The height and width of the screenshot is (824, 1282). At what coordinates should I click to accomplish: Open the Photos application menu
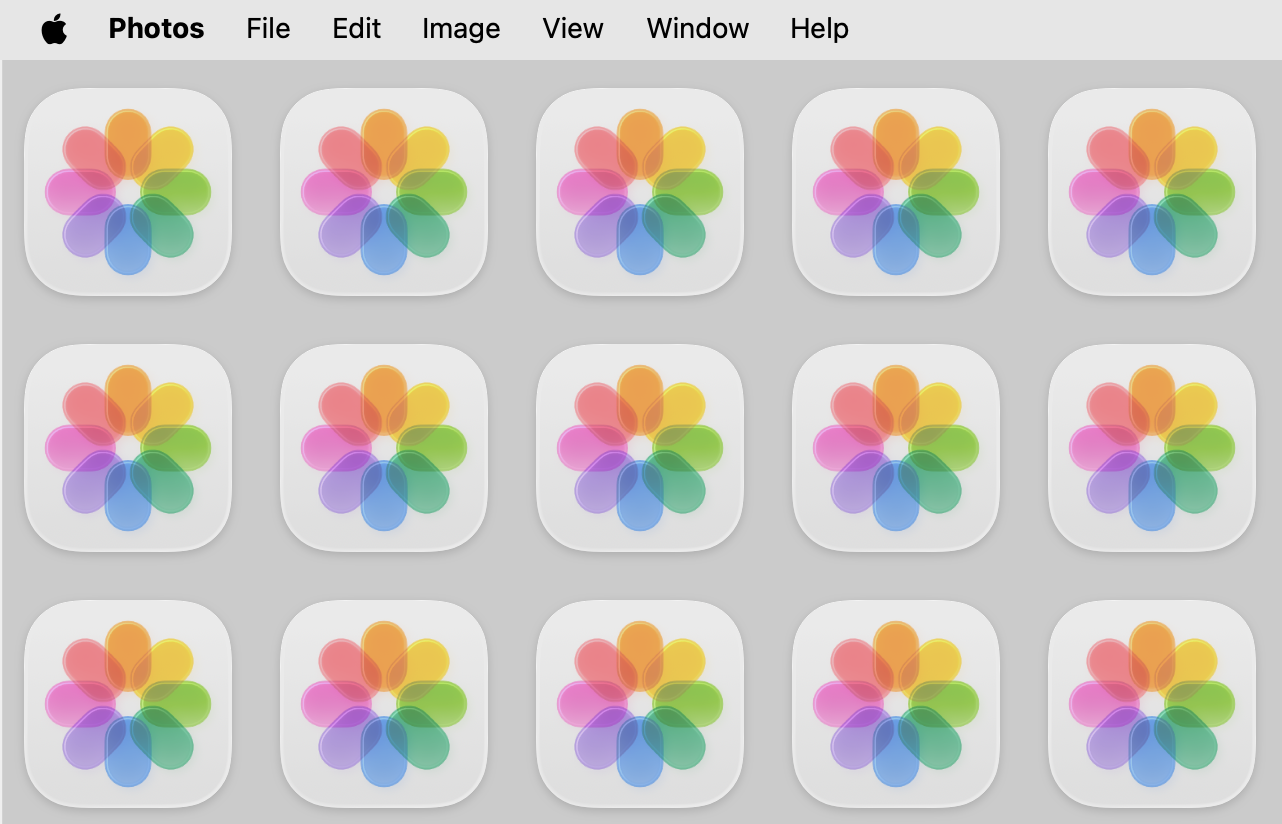click(156, 29)
